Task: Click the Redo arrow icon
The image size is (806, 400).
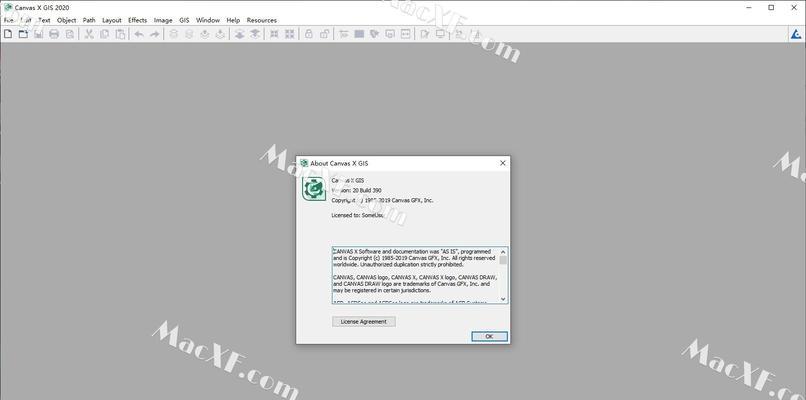Action: [154, 34]
